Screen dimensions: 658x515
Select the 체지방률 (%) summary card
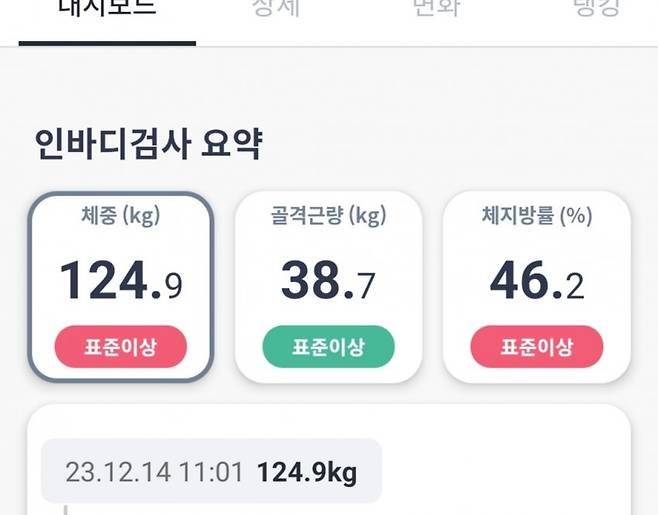tap(537, 286)
